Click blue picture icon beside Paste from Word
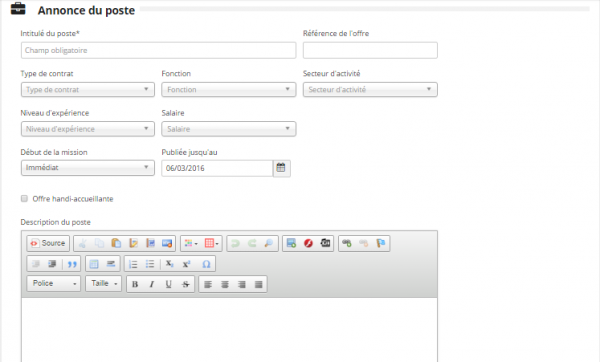600x362 pixels. [167, 243]
